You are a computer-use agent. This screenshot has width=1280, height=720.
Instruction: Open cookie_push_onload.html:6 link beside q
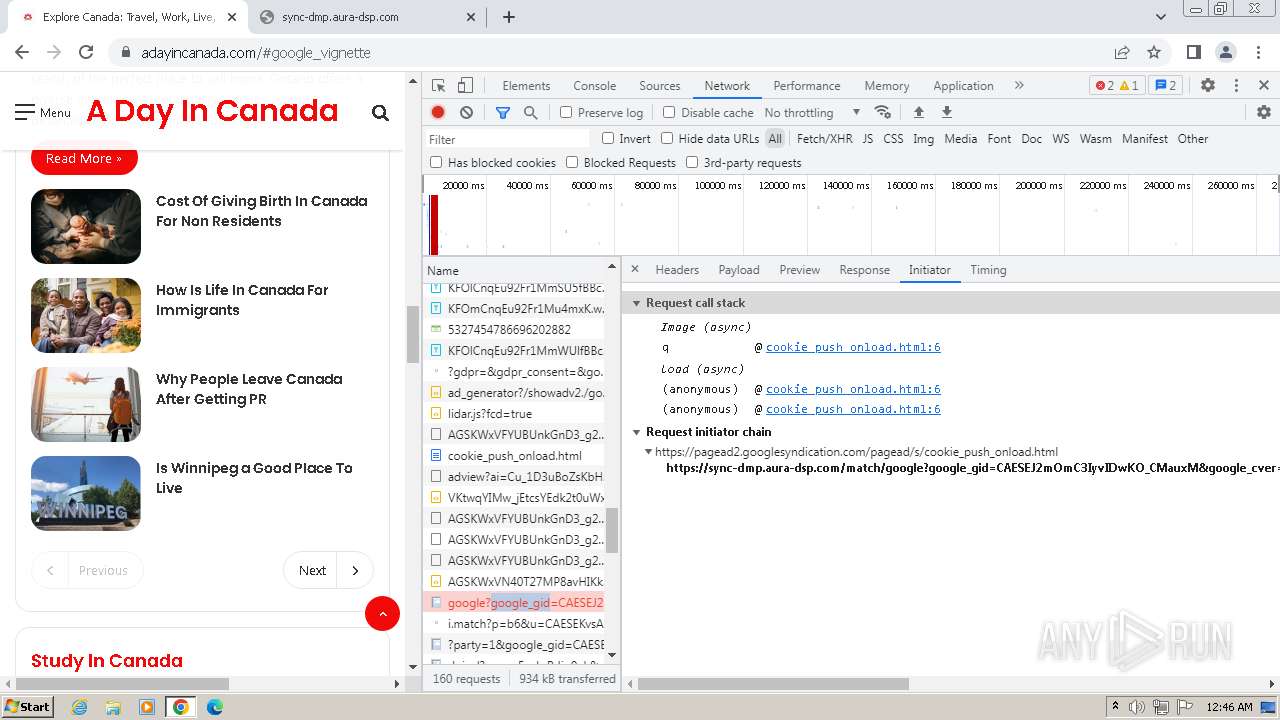click(853, 347)
